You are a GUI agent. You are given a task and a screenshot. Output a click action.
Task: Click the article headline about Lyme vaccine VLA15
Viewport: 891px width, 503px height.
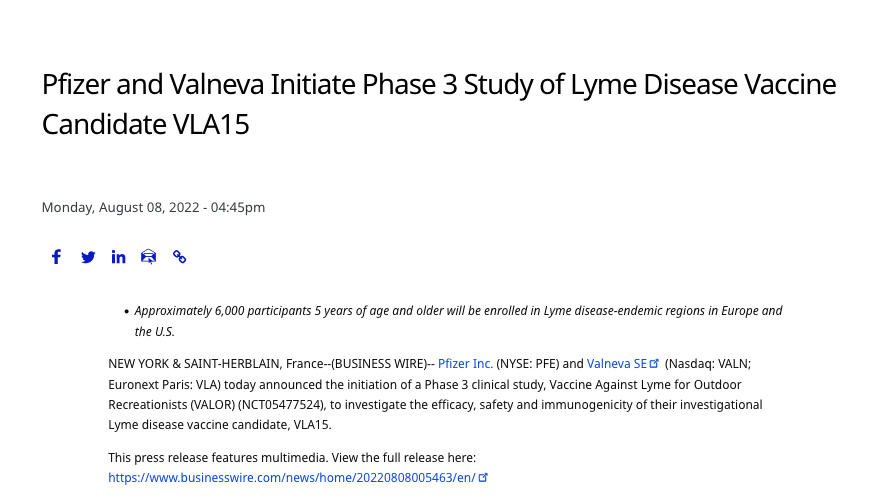click(439, 104)
